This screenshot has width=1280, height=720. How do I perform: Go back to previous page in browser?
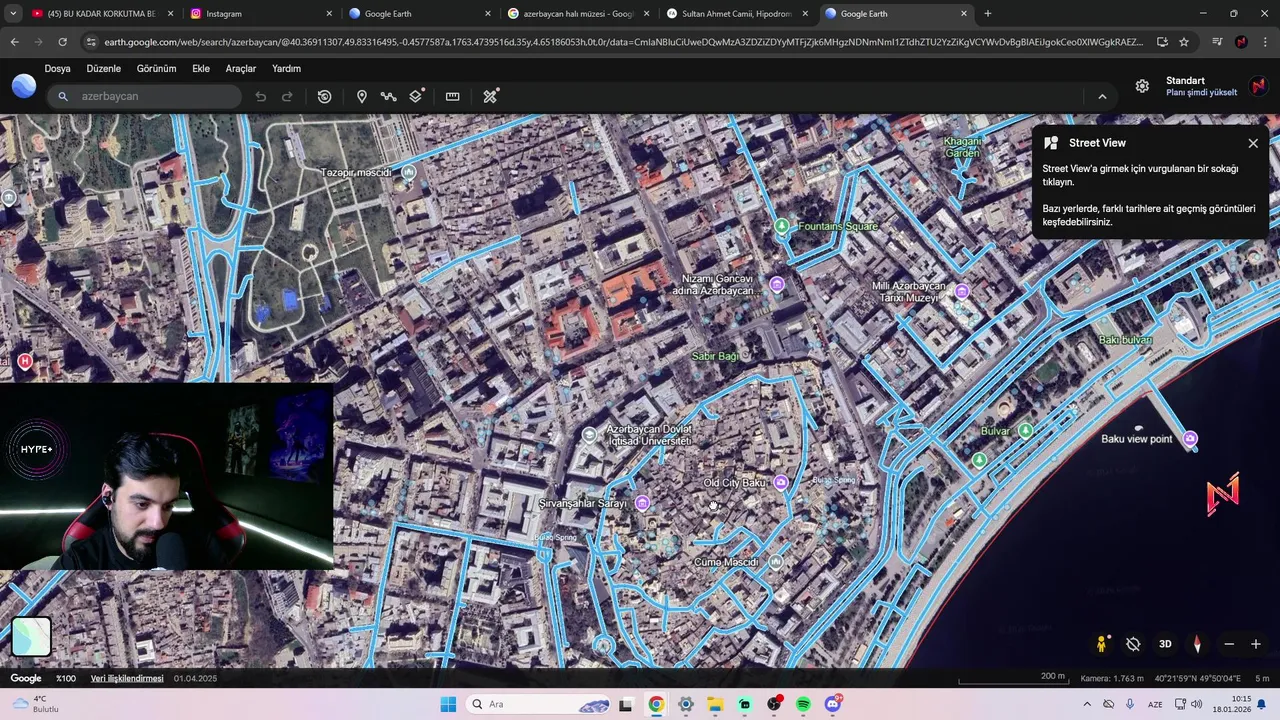14,42
